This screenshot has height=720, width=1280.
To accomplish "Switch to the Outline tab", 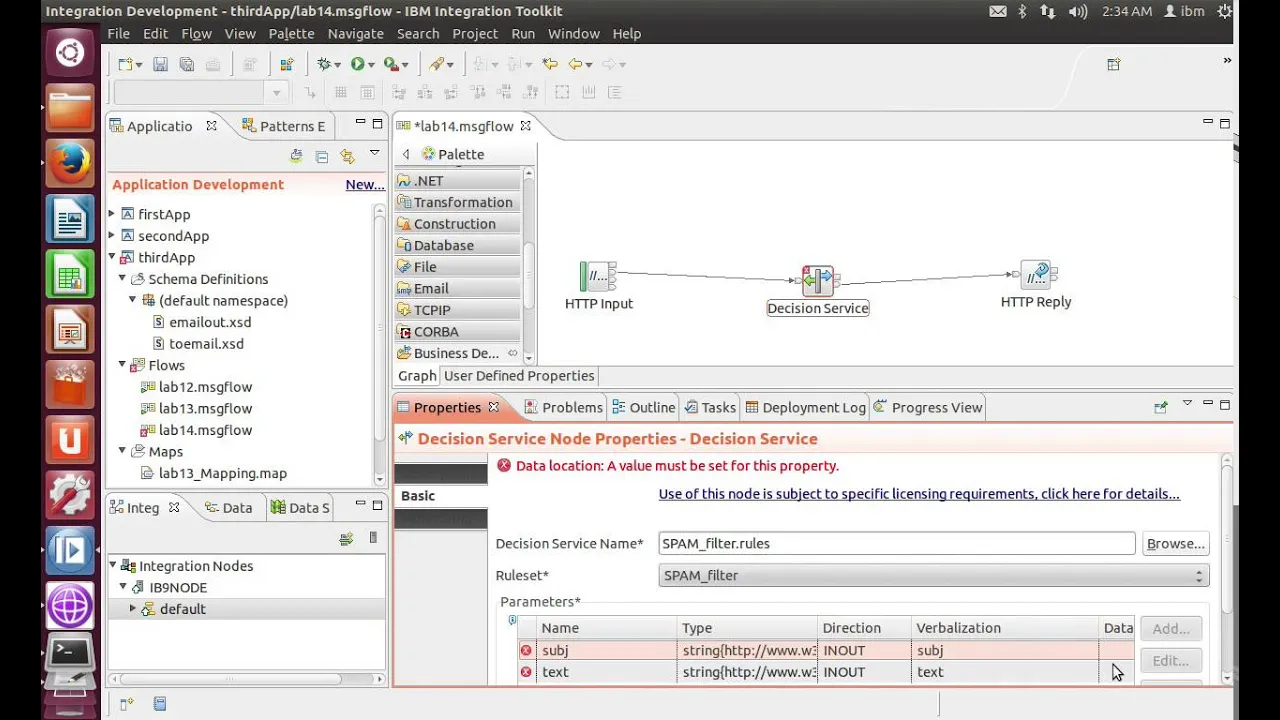I will coord(644,407).
